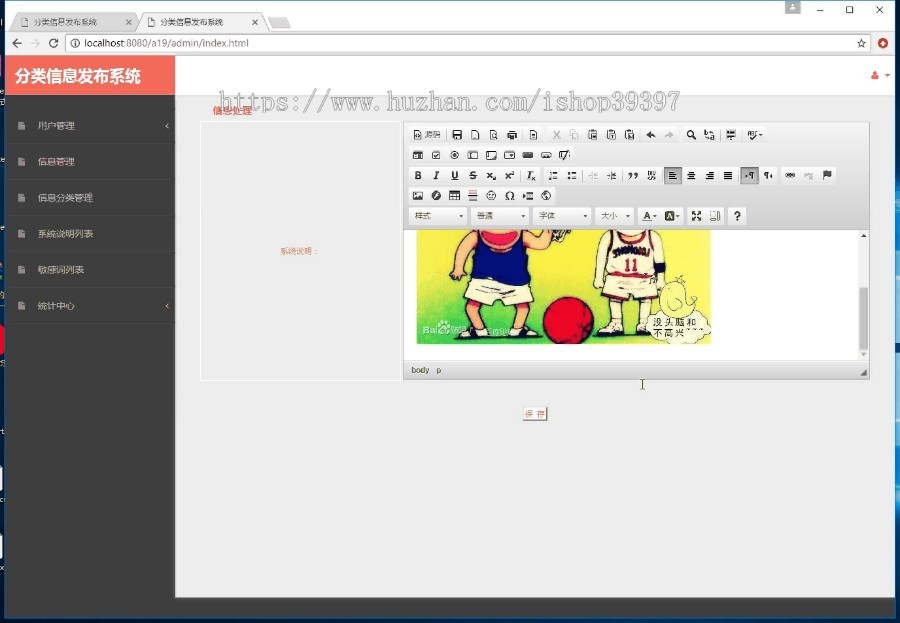This screenshot has height=623, width=900.
Task: Undo the last editor action
Action: [650, 135]
